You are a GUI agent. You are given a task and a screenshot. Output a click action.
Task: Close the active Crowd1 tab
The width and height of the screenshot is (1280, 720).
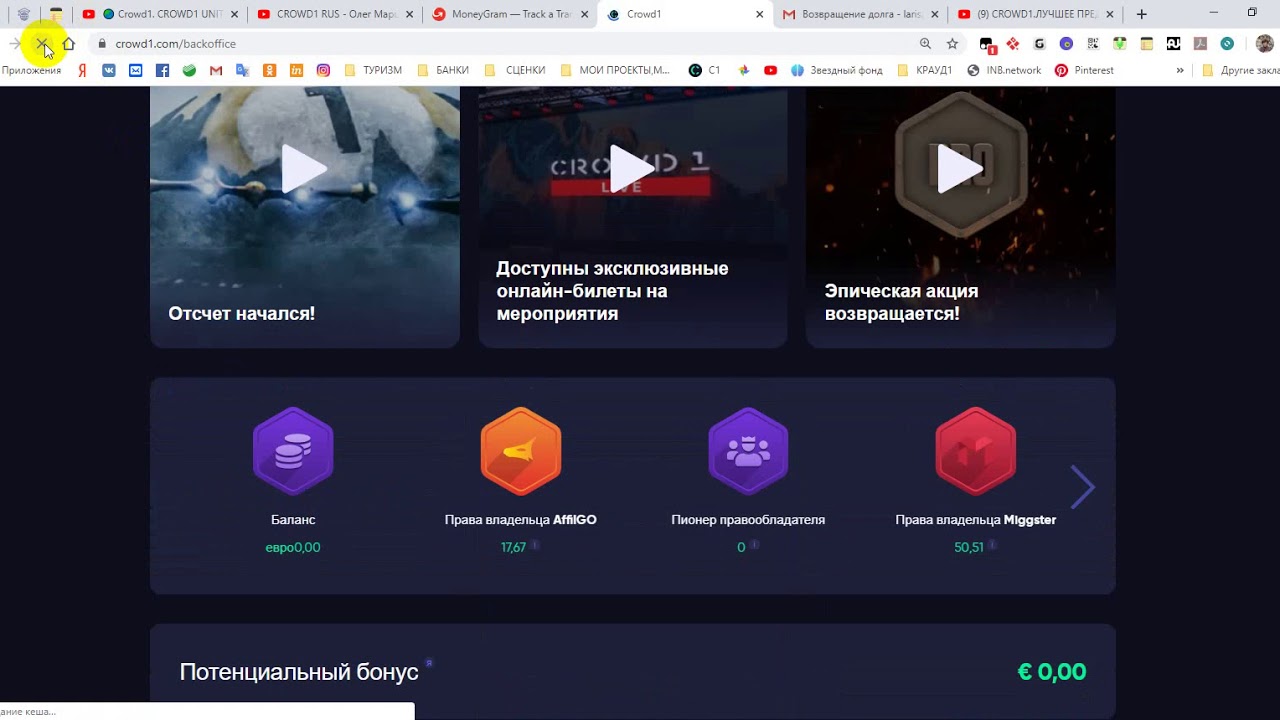click(760, 14)
